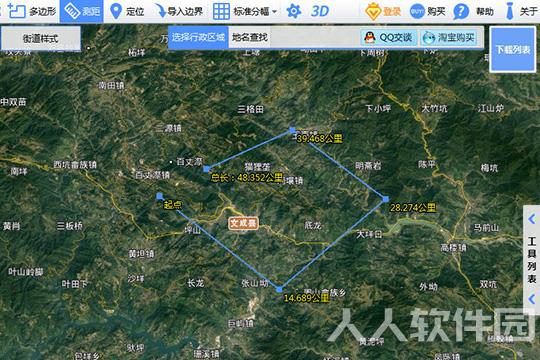This screenshot has width=540, height=360.
Task: Click the 三板桥 place label
Action: pos(70,226)
